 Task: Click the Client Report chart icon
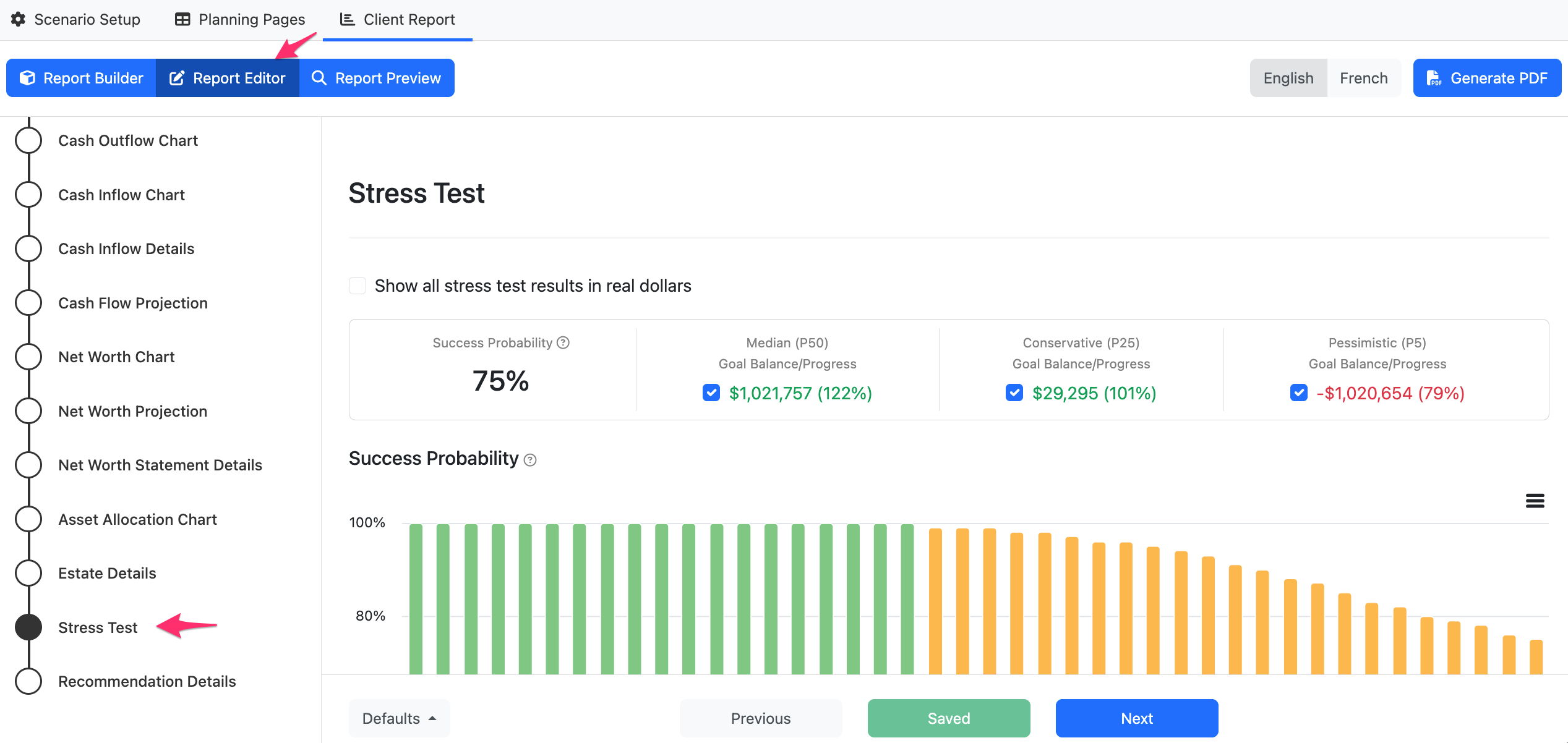click(348, 19)
